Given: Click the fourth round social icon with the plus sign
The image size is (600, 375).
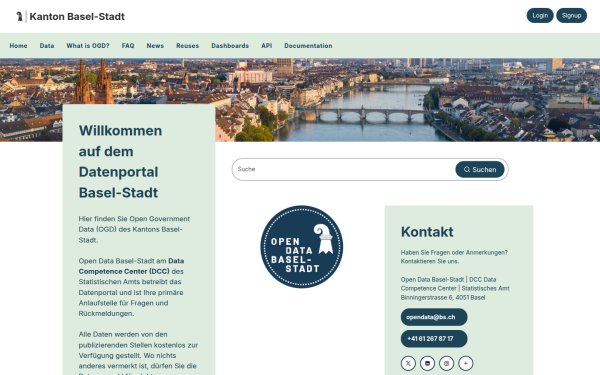Looking at the screenshot, I should (x=466, y=363).
